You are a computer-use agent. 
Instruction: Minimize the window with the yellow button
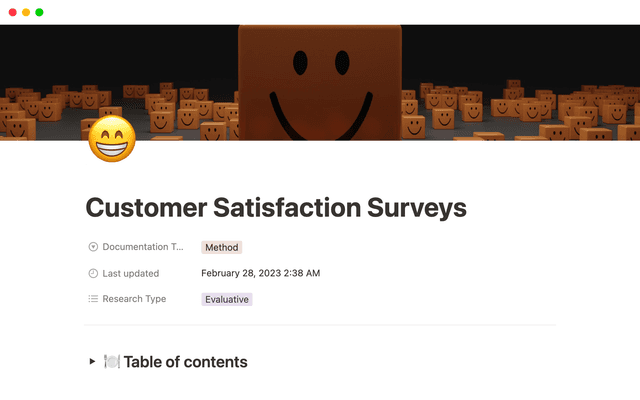tap(25, 12)
